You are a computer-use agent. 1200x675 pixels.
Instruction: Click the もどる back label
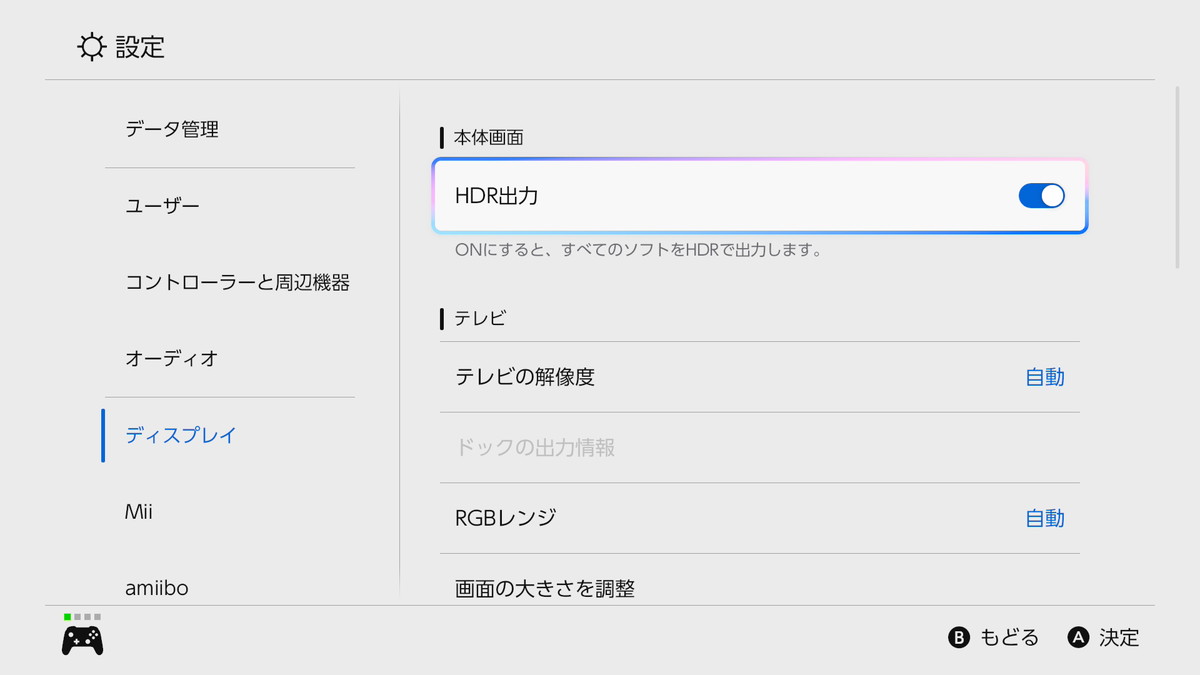pyautogui.click(x=1008, y=638)
